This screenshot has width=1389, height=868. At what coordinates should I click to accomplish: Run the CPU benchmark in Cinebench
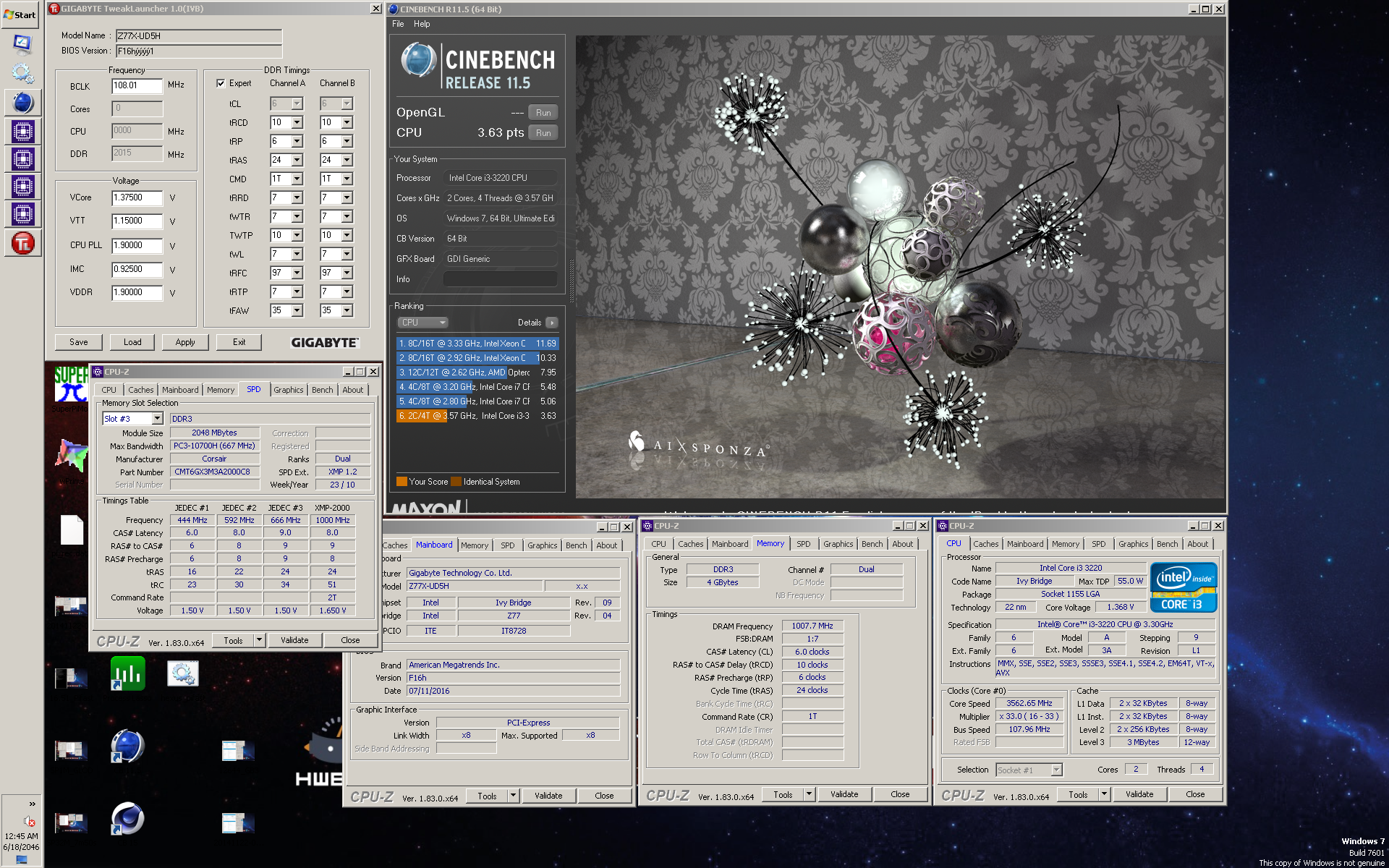click(543, 132)
